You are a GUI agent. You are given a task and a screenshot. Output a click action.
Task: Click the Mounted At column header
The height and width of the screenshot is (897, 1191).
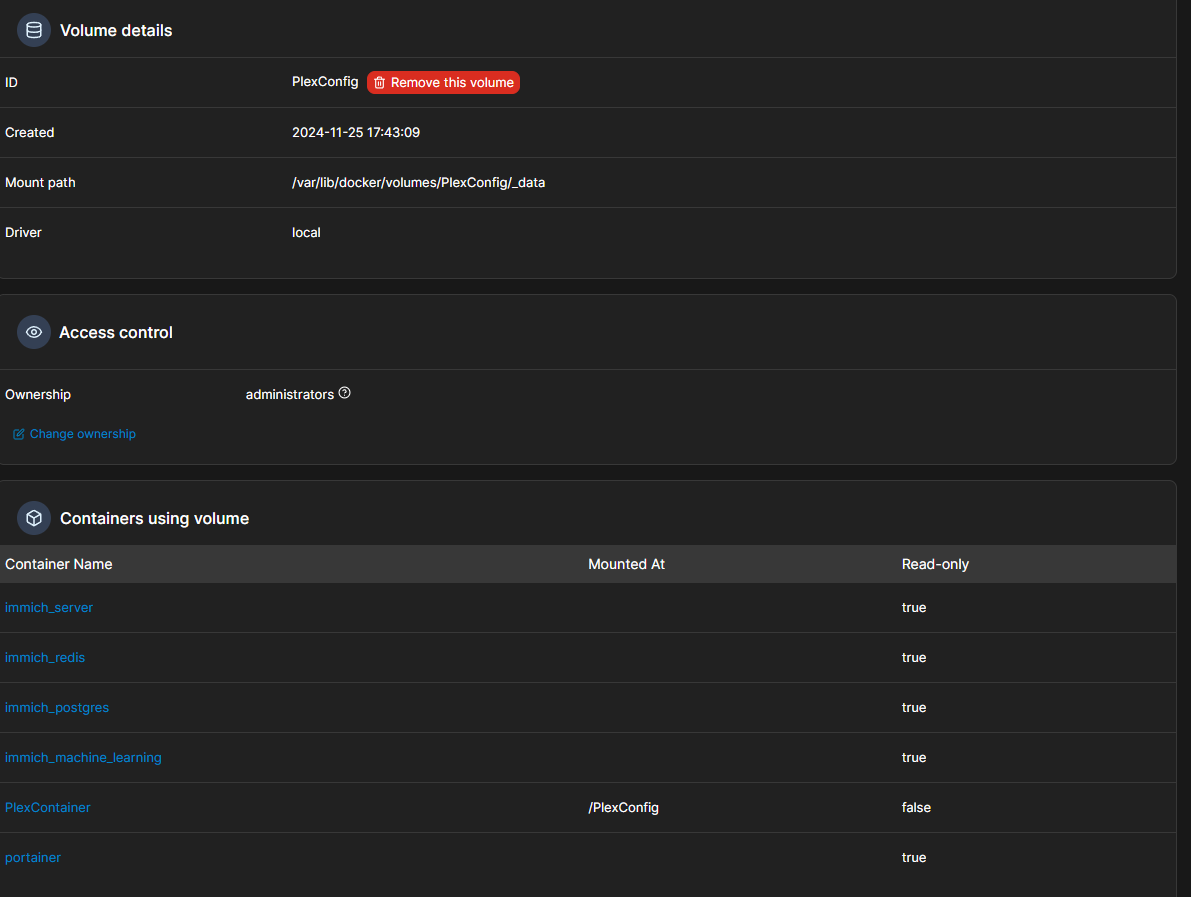(x=626, y=564)
